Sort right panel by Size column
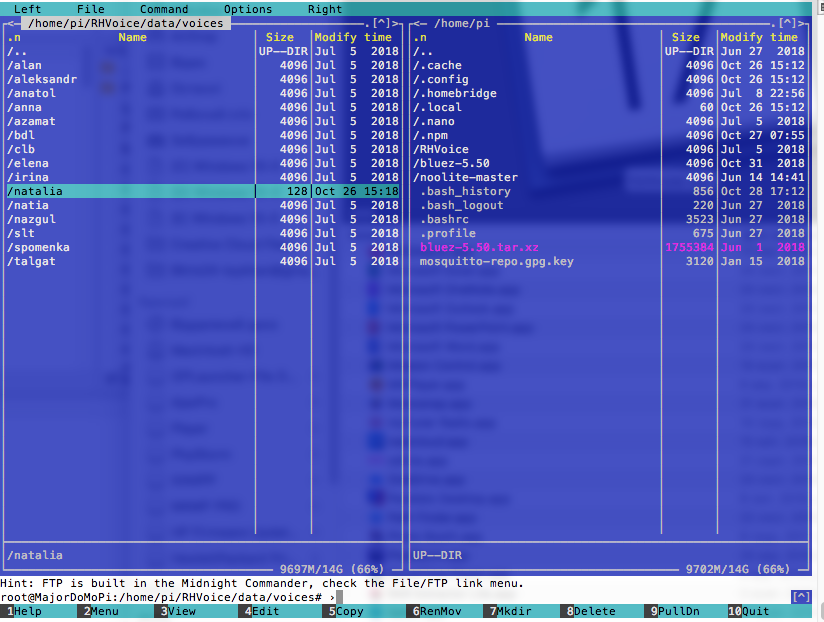824x622 pixels. click(x=686, y=37)
